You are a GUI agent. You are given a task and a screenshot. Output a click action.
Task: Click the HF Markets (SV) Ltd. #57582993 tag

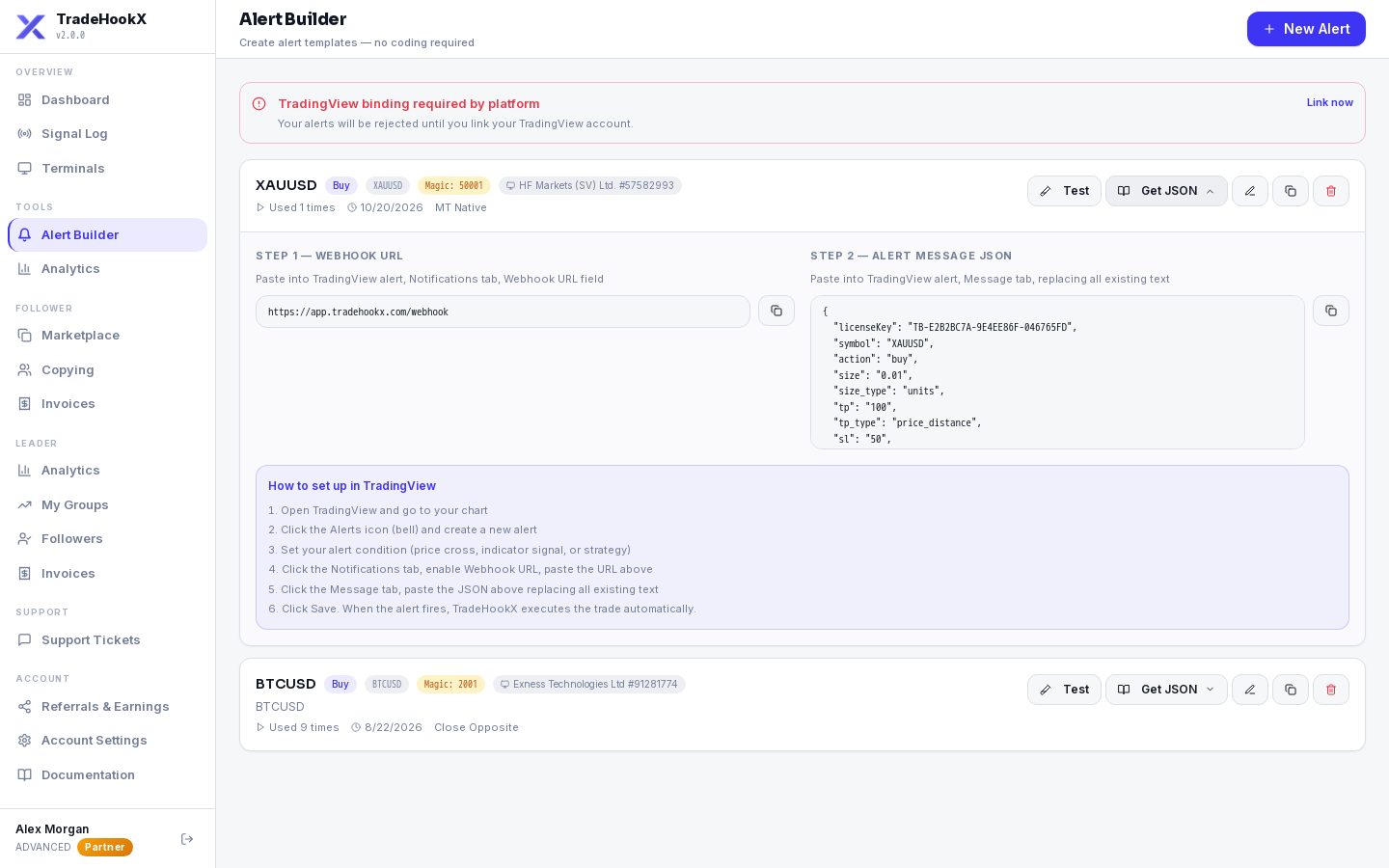pos(590,186)
